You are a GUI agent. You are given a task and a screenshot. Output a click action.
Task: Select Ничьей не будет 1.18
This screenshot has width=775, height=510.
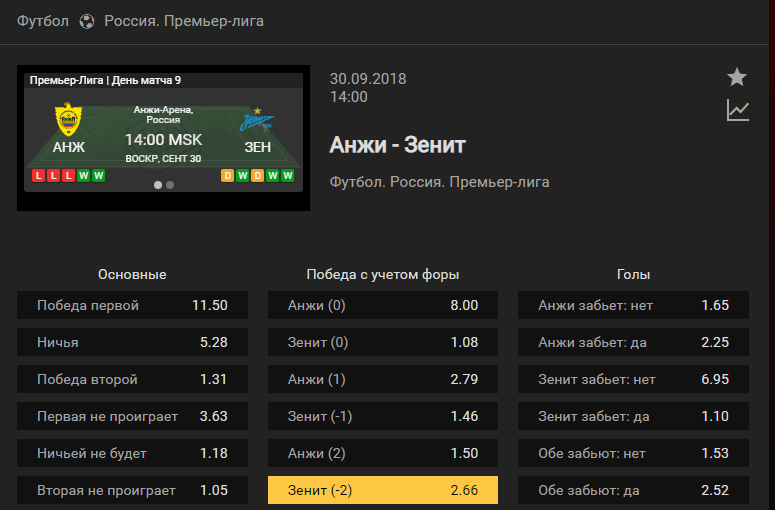(132, 453)
